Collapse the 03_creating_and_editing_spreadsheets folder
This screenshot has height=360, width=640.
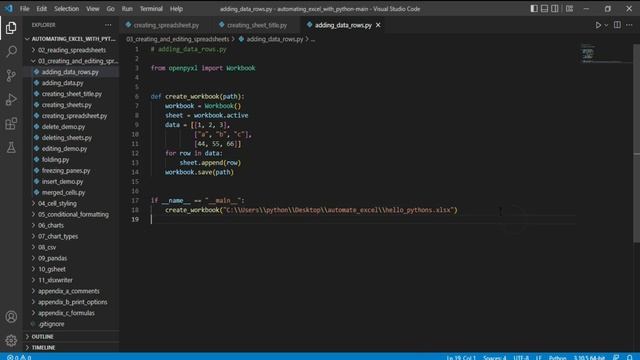[72, 61]
